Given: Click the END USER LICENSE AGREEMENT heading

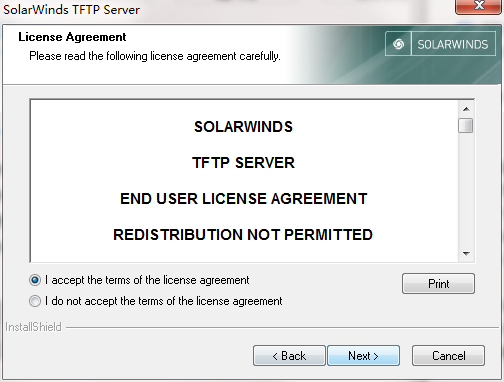Looking at the screenshot, I should point(244,199).
